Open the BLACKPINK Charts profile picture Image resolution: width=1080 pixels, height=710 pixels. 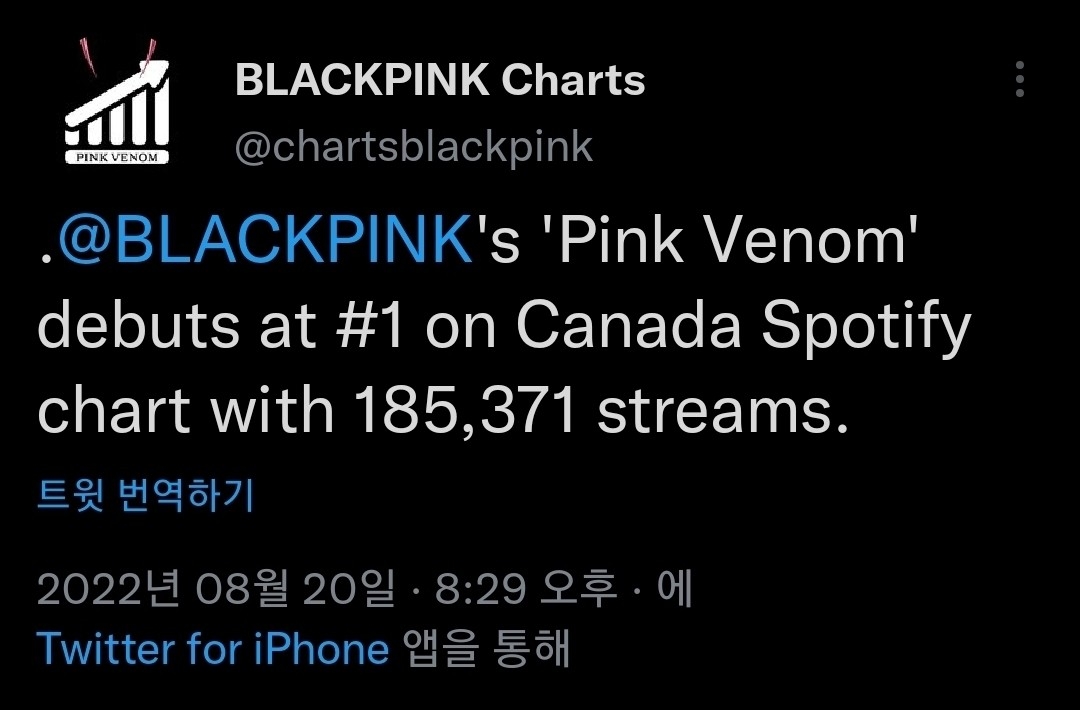coord(117,103)
